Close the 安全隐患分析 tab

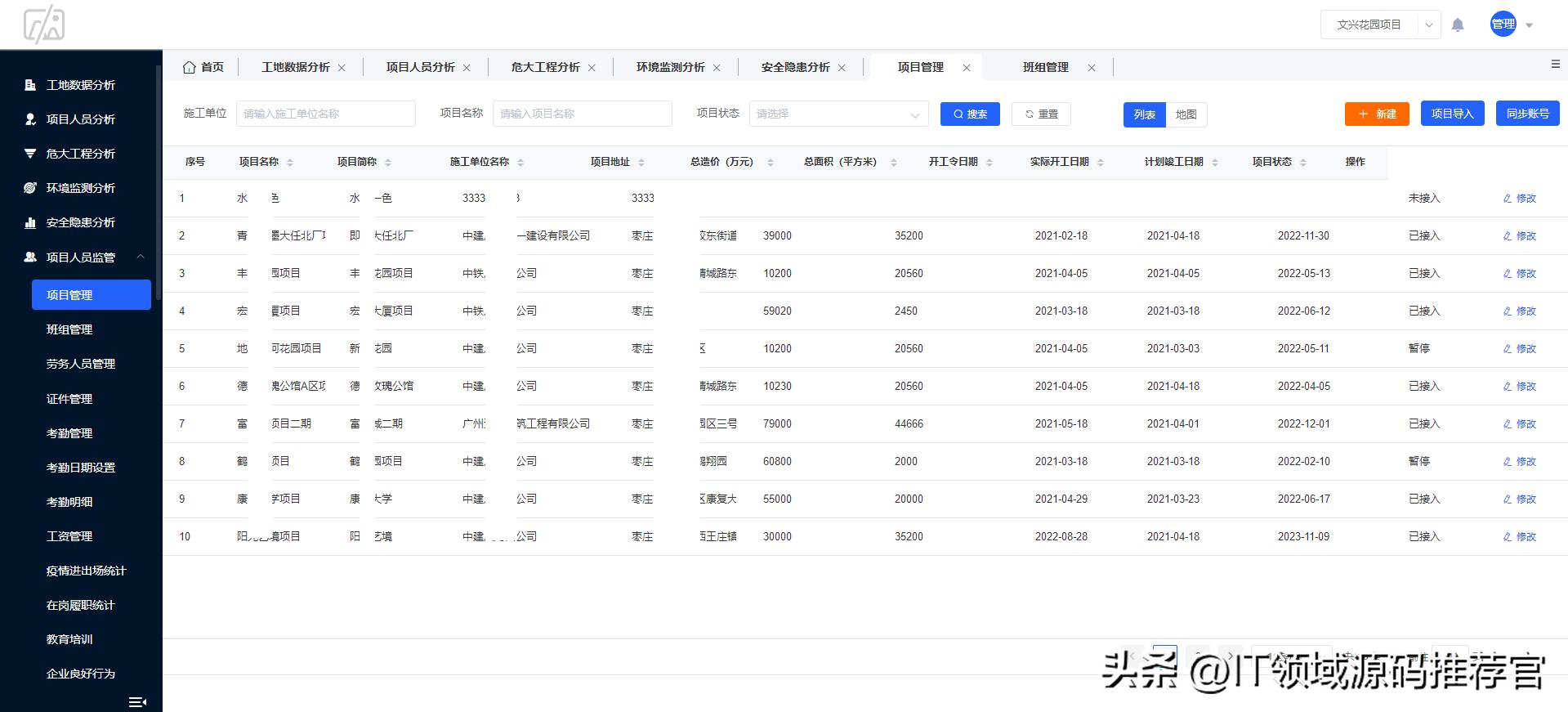[842, 68]
